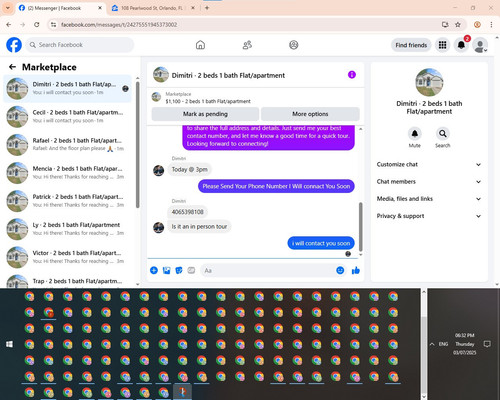
Task: Change ENG input language in tray
Action: (443, 344)
